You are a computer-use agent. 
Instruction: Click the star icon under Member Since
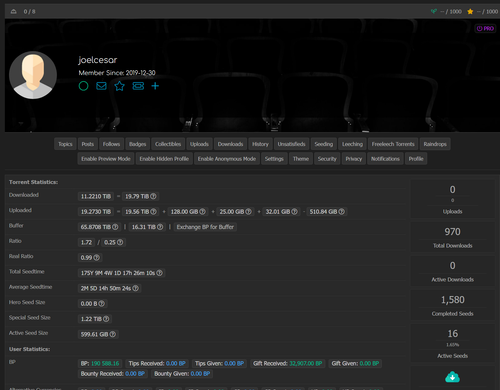119,86
